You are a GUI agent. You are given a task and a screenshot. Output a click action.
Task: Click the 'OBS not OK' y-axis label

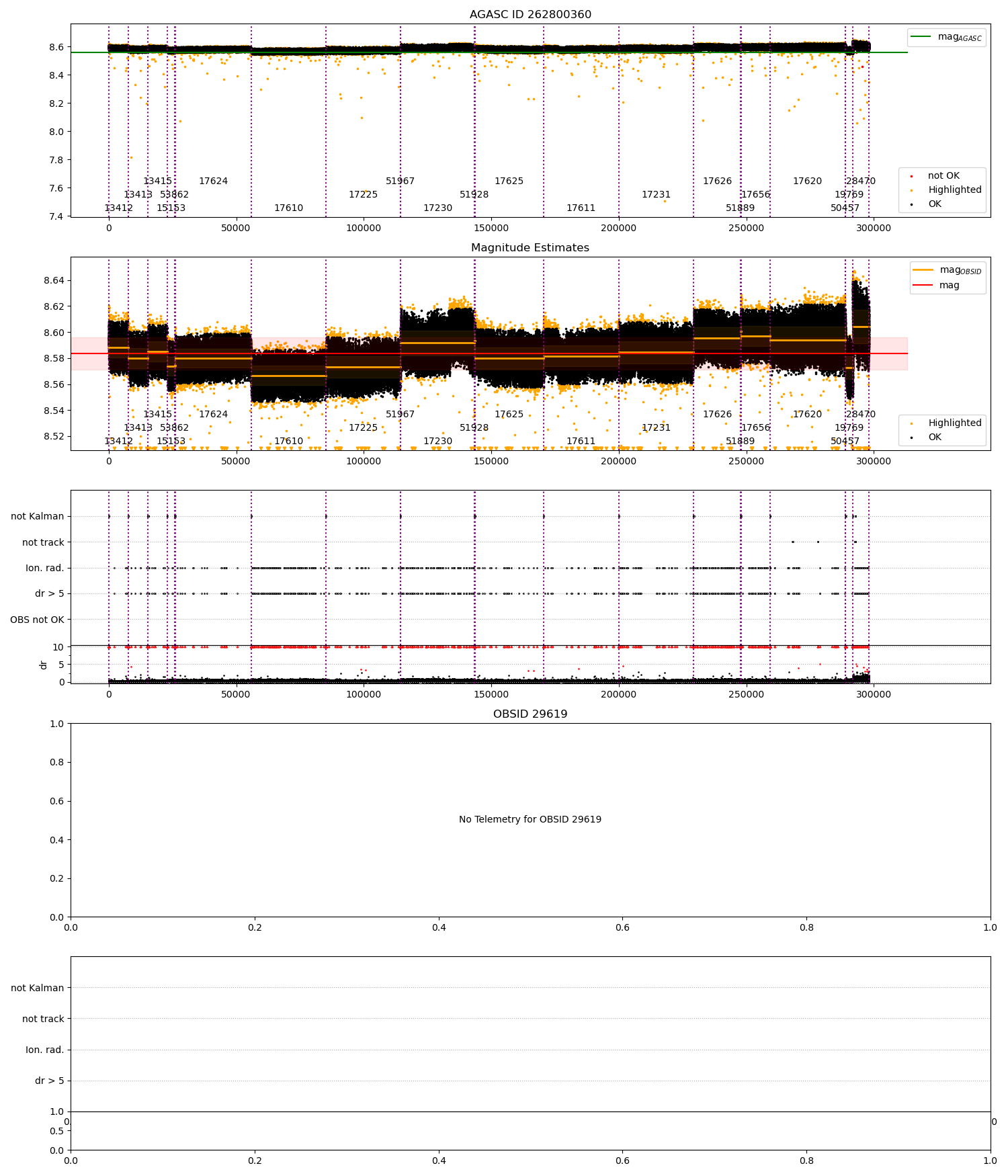(x=37, y=620)
